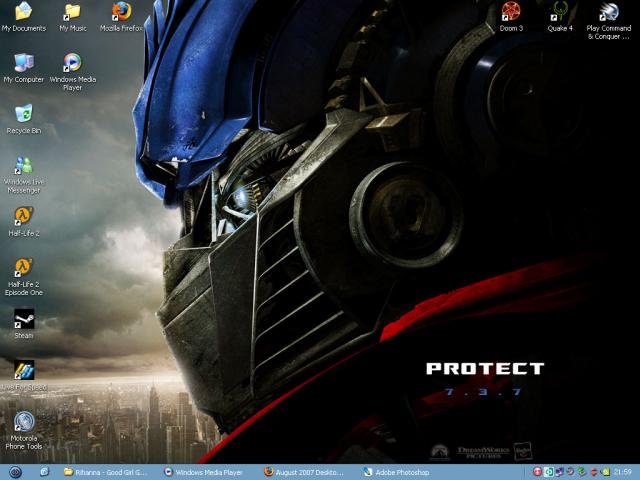Launch the Need For Speed shortcut

(24, 376)
